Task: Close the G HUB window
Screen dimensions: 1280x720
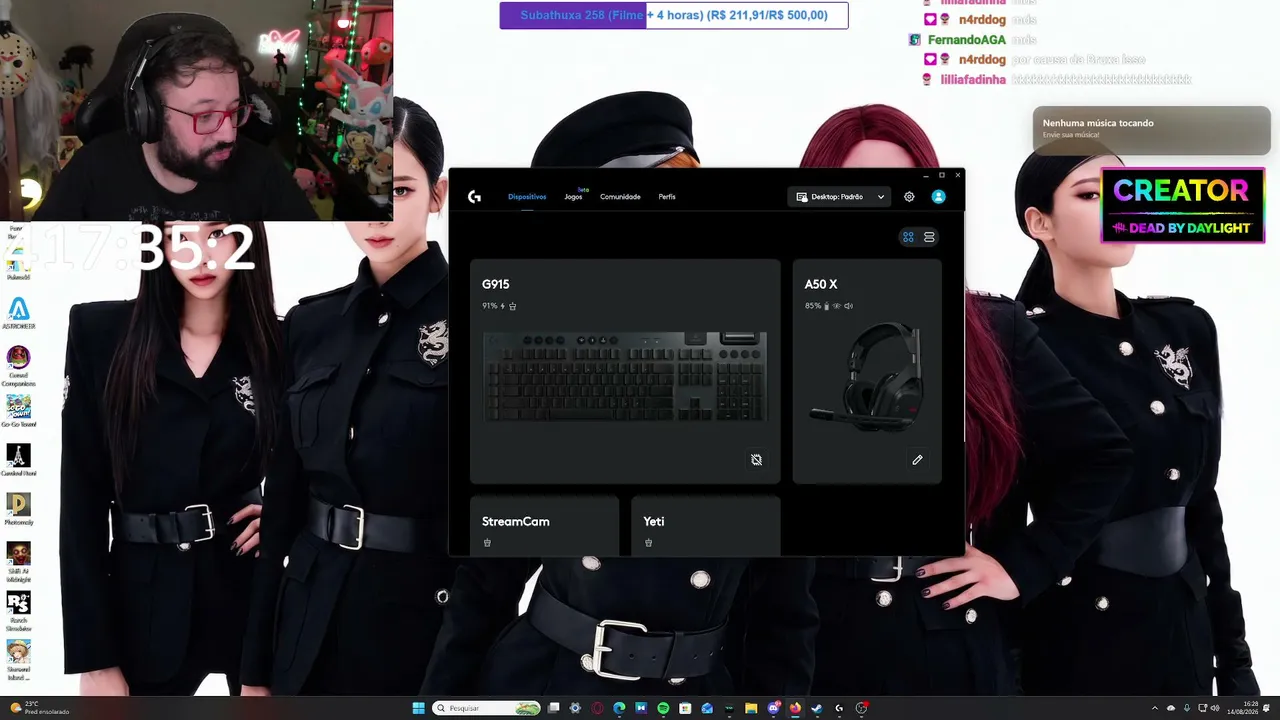Action: [x=958, y=175]
